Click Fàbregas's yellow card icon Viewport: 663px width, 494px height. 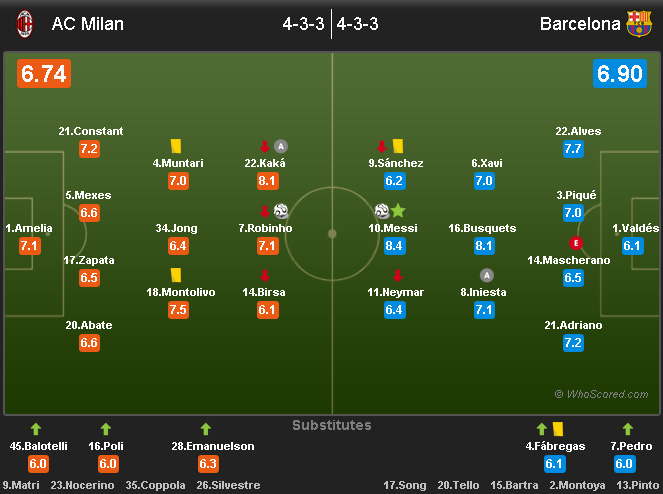(x=558, y=429)
